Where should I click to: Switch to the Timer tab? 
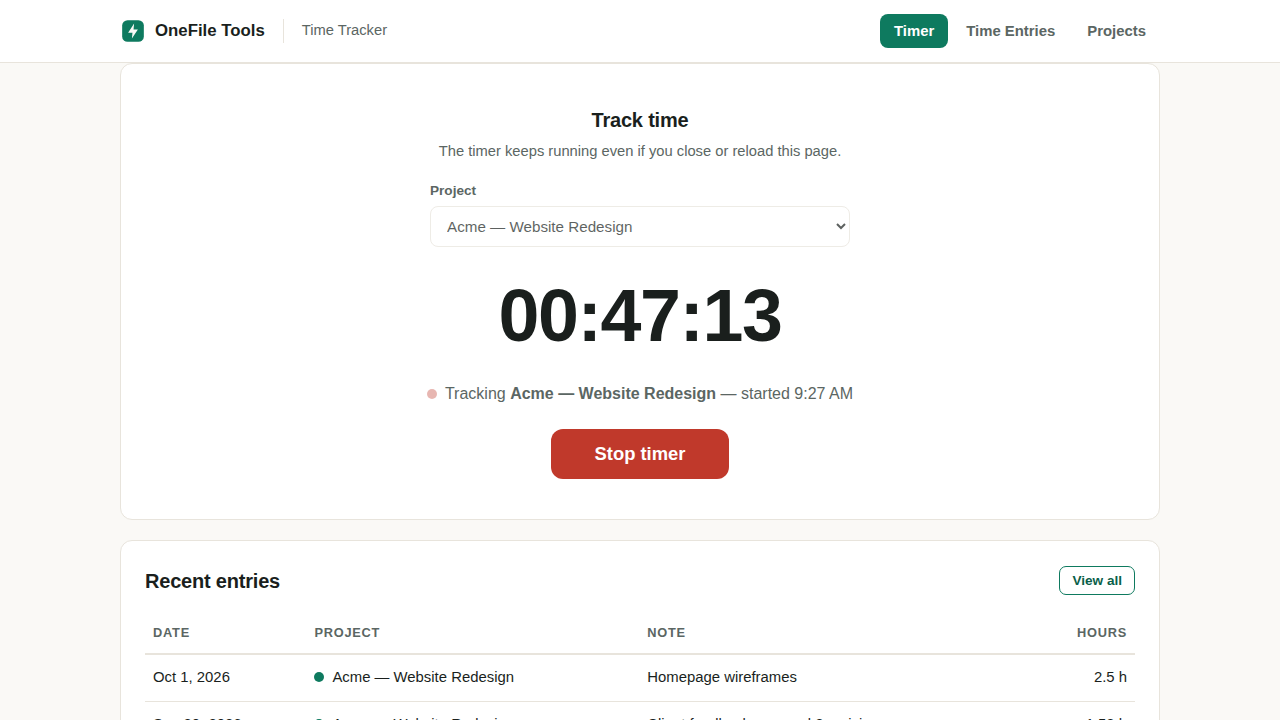pos(914,31)
